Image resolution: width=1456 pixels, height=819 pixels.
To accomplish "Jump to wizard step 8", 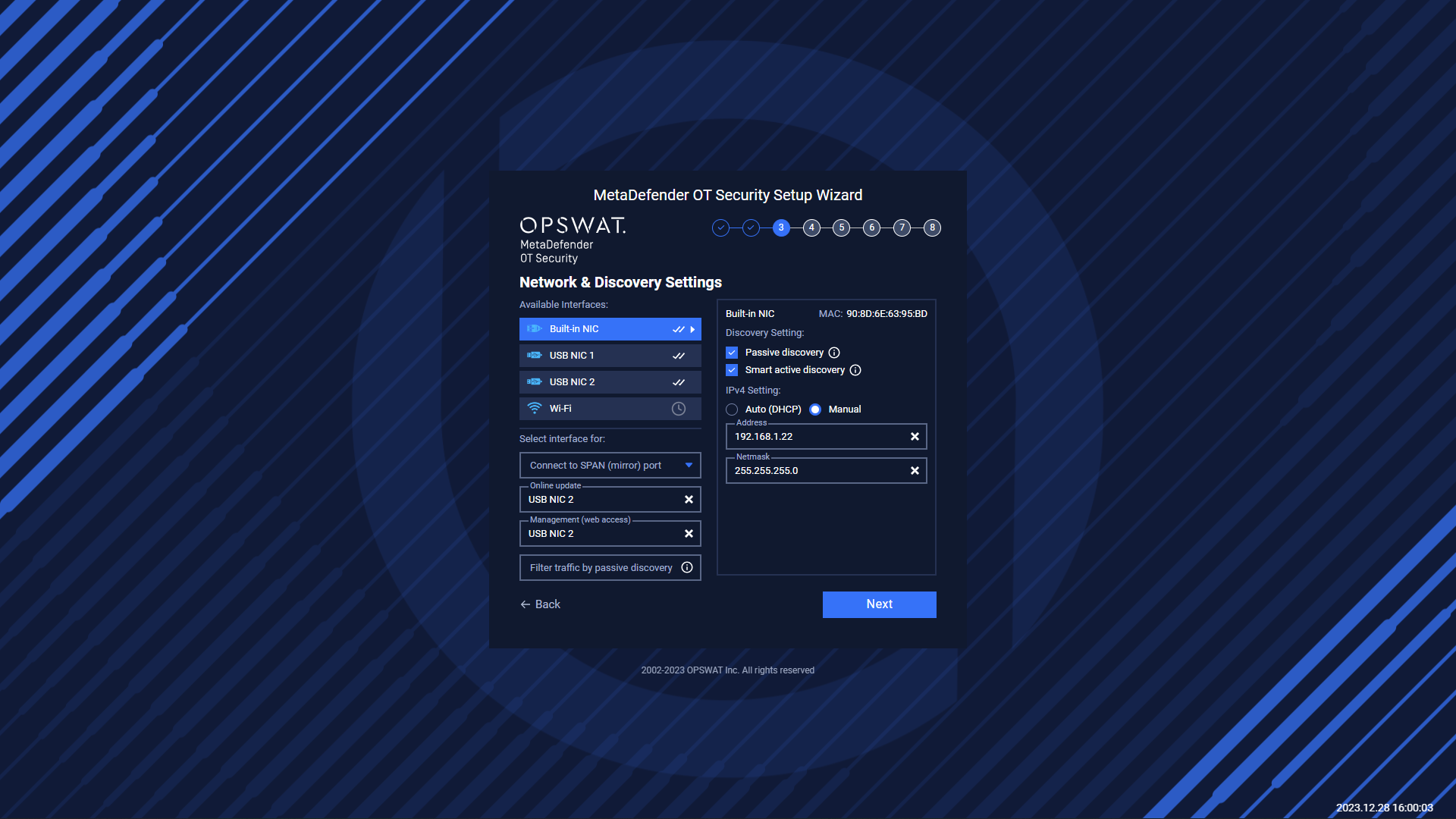I will click(x=932, y=227).
